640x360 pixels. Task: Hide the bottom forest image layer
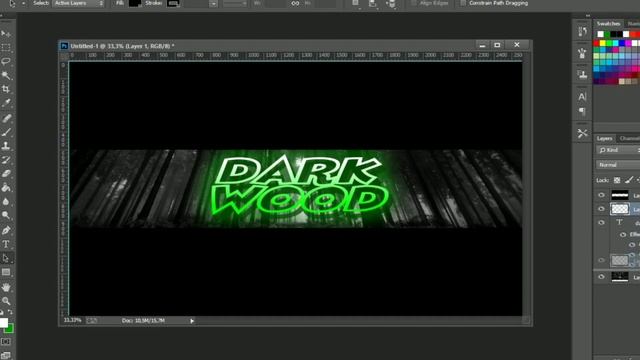[x=601, y=277]
